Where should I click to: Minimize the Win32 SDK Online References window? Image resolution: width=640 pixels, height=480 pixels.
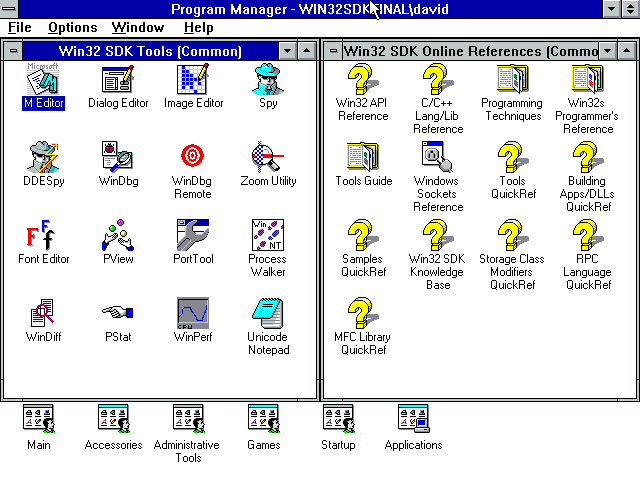[607, 51]
